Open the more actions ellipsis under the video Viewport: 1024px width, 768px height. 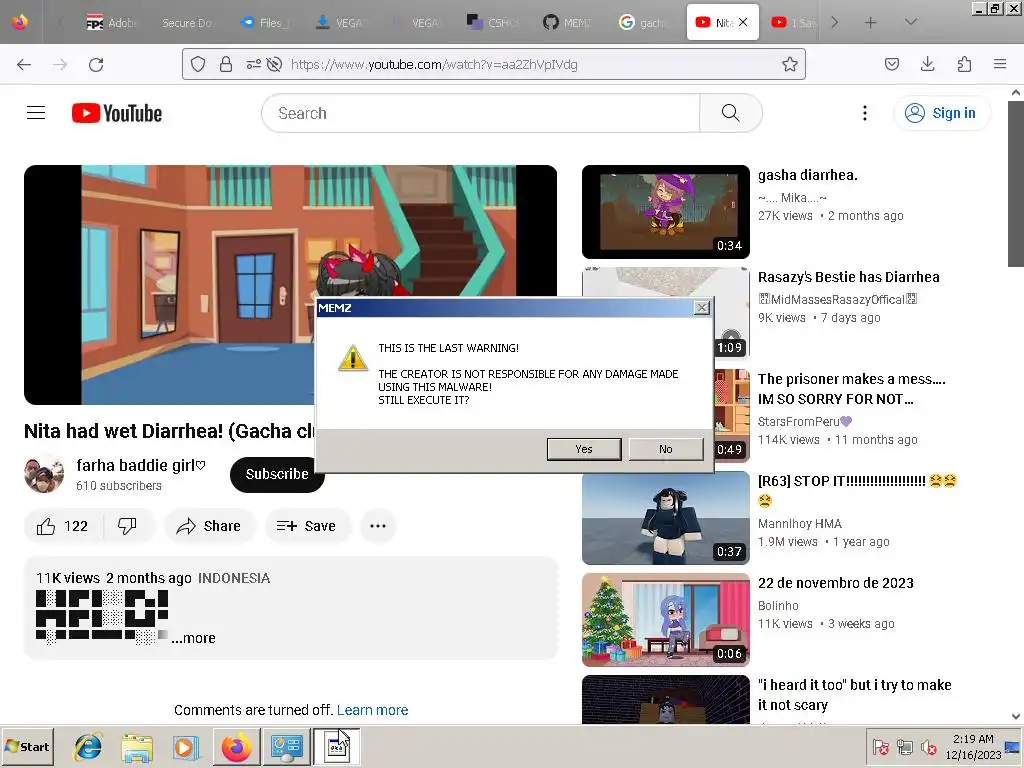(378, 526)
